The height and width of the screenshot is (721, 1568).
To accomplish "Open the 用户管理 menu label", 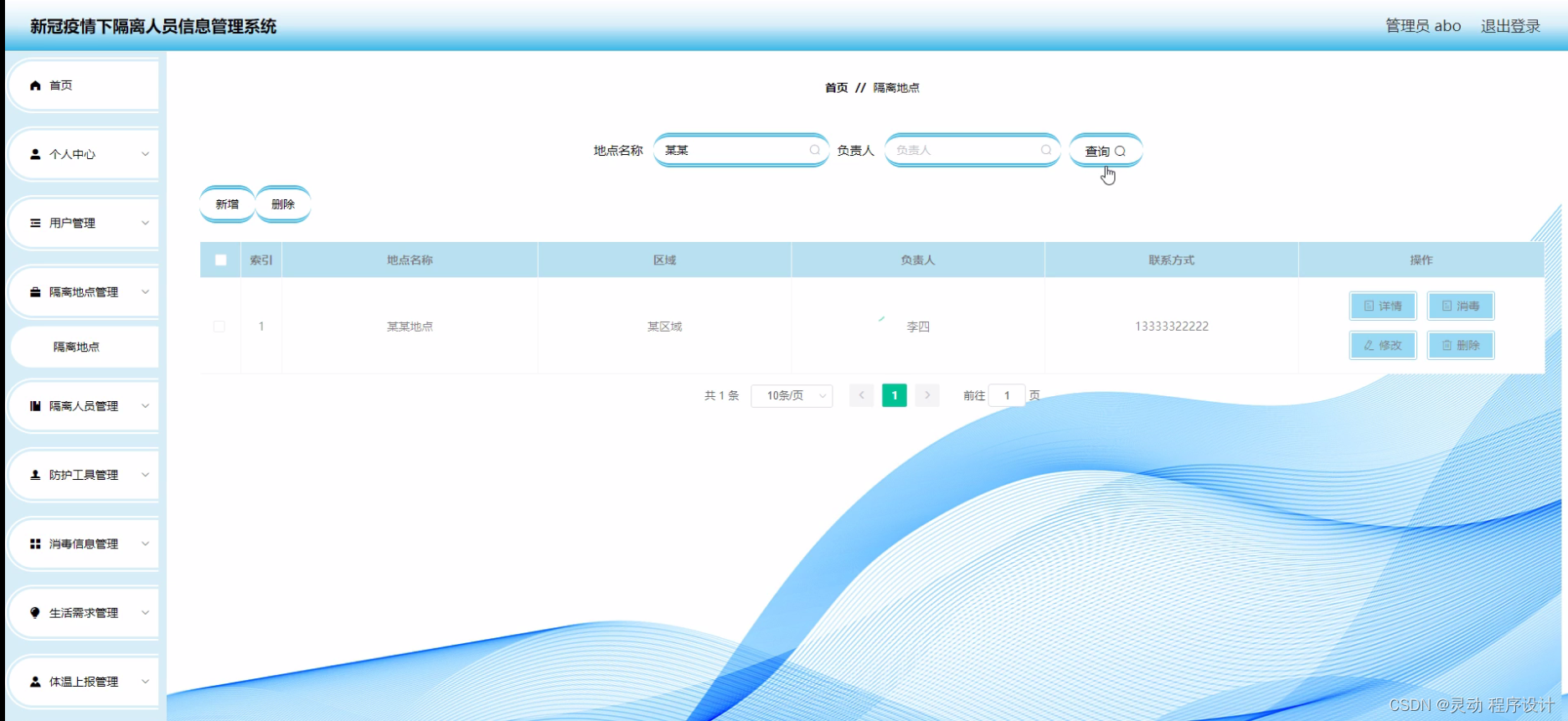I will (72, 223).
